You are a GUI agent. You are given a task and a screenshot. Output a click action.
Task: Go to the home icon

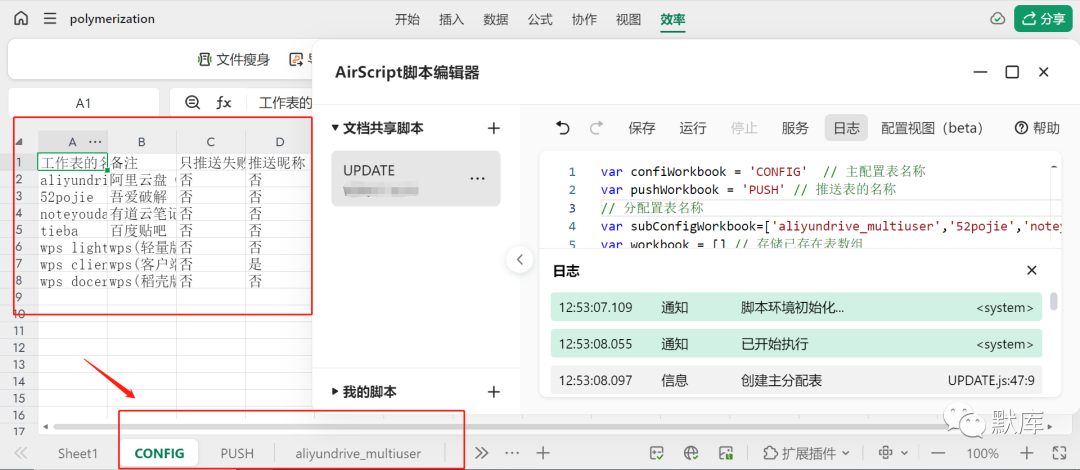point(21,19)
